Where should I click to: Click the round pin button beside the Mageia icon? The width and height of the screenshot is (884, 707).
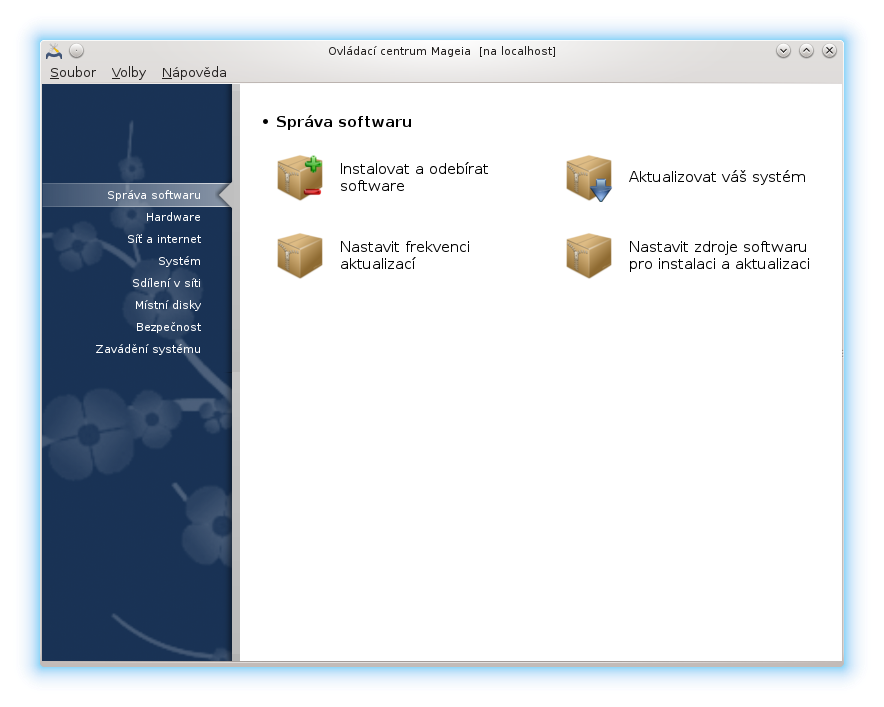(x=77, y=51)
